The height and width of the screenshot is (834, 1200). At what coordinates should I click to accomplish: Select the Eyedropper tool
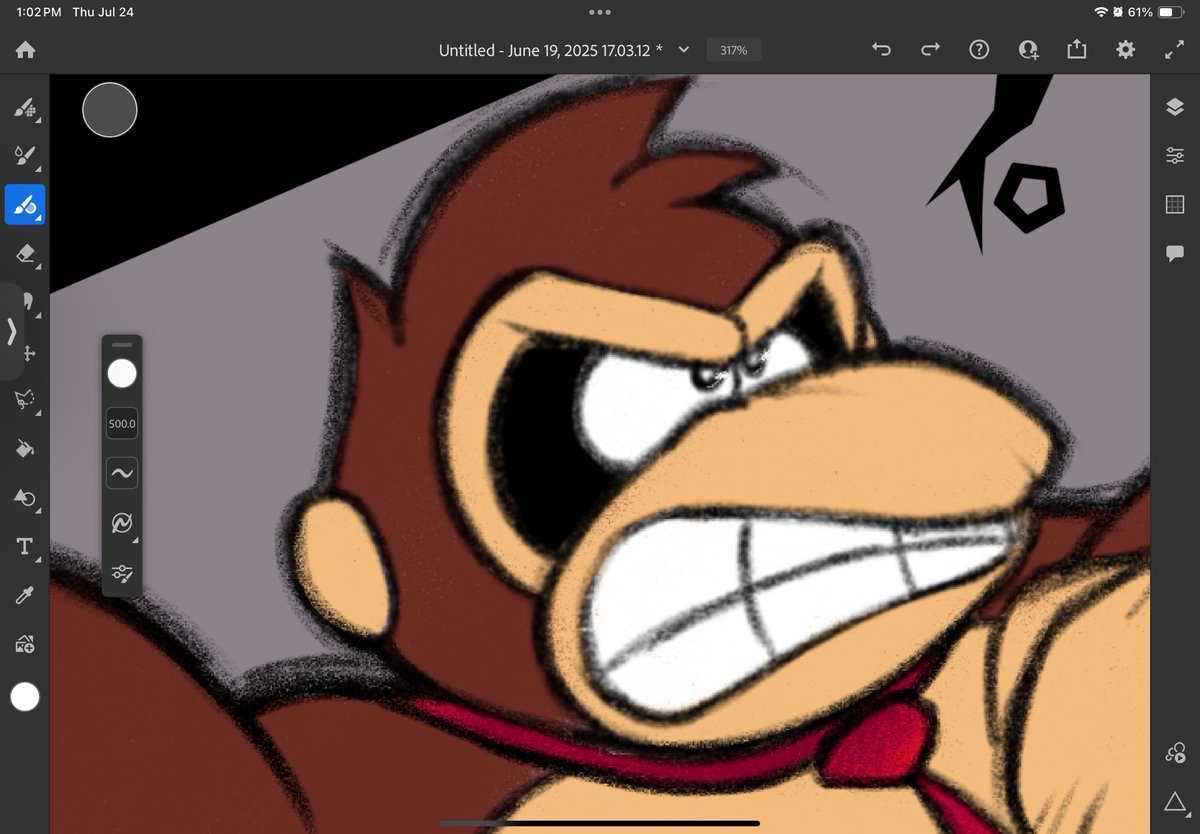tap(24, 595)
